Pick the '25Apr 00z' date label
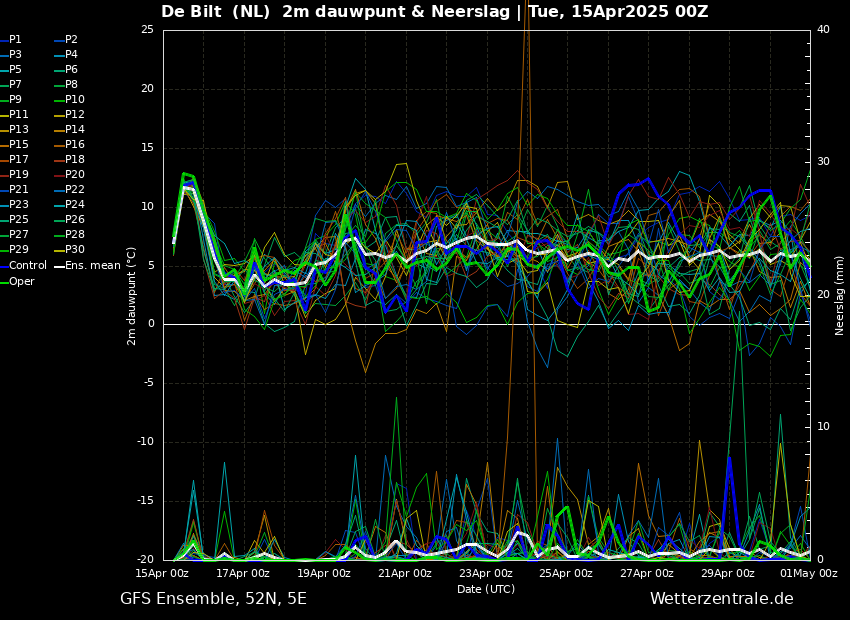 pyautogui.click(x=566, y=573)
